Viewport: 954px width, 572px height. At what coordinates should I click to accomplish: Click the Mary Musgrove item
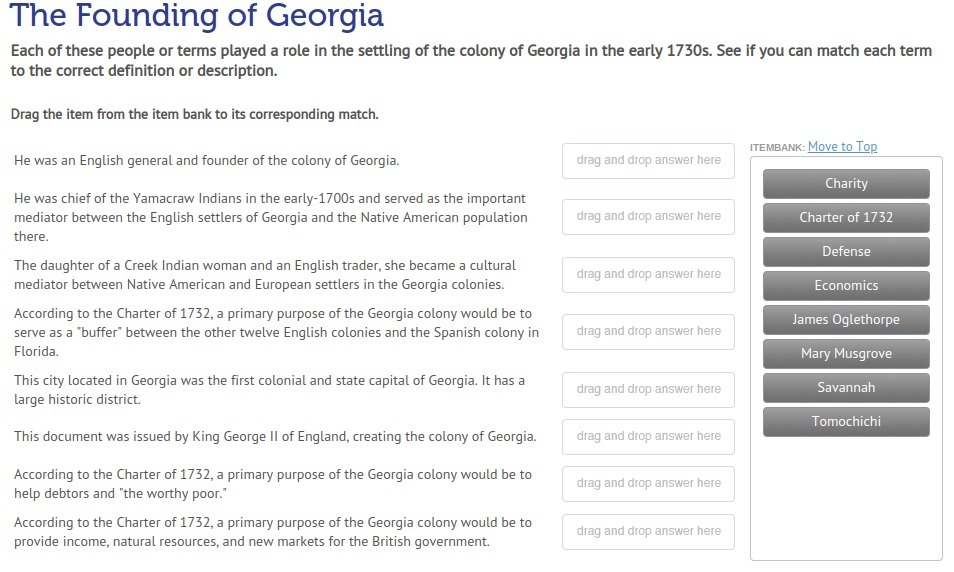[846, 354]
